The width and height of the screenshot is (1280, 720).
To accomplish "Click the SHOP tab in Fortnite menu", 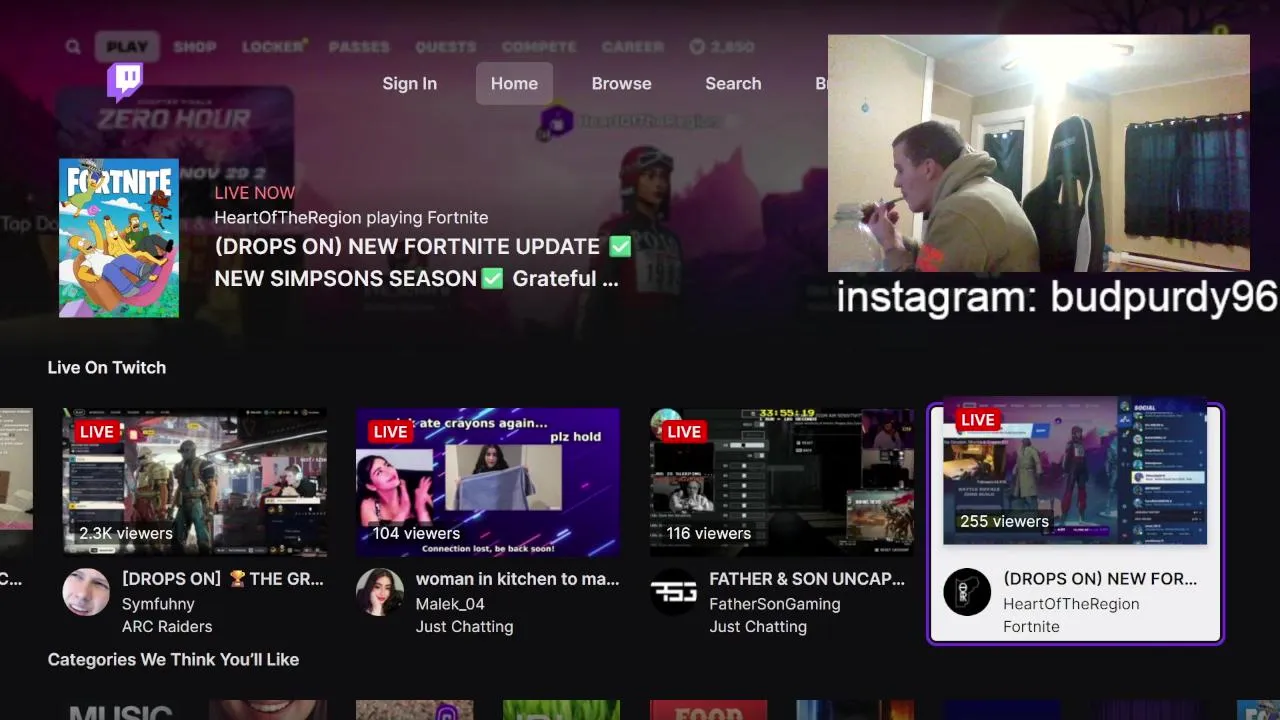I will pos(195,47).
